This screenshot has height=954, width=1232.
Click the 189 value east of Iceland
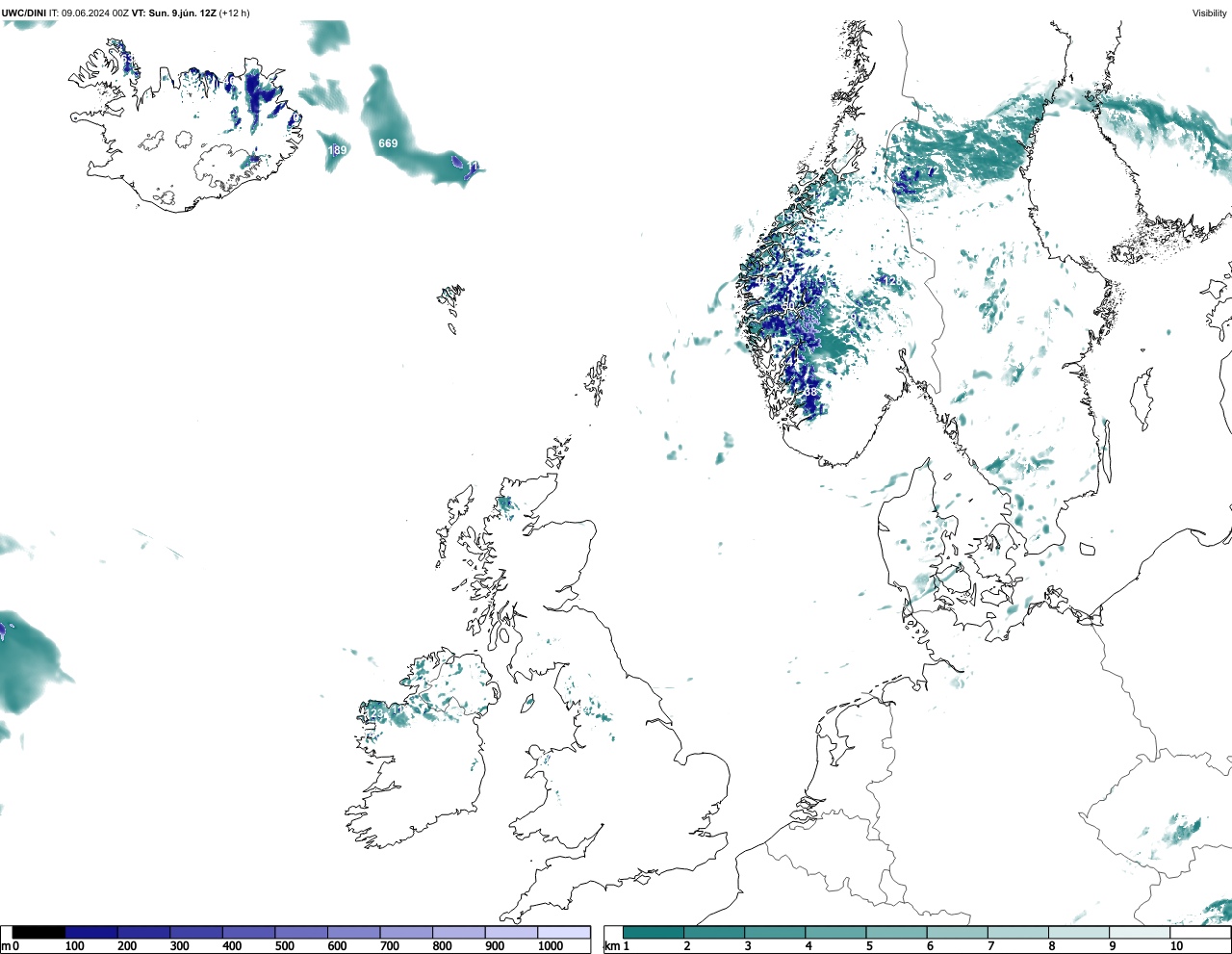click(x=337, y=150)
